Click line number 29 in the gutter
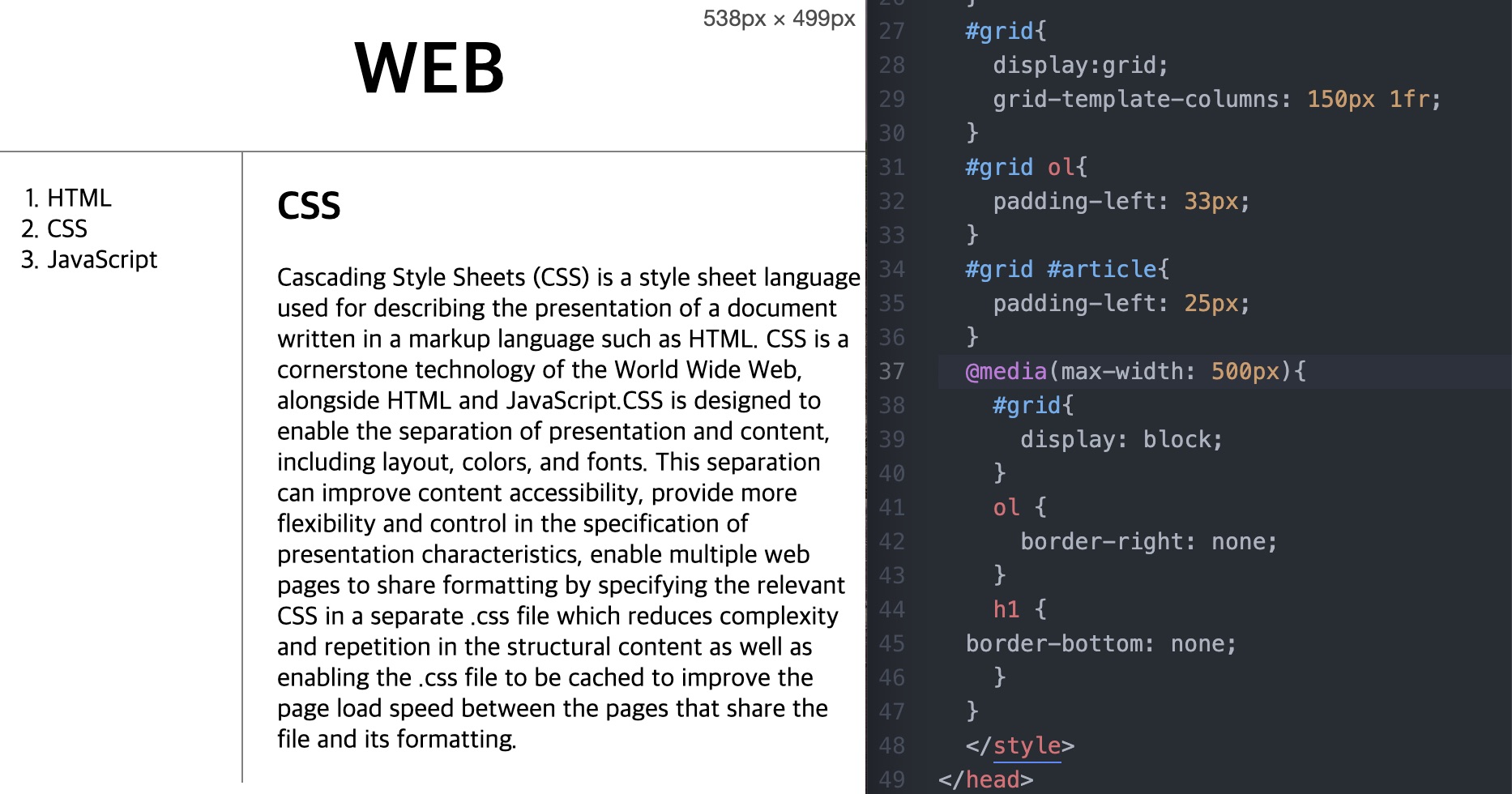Screen dimensions: 1512x794 (x=891, y=99)
